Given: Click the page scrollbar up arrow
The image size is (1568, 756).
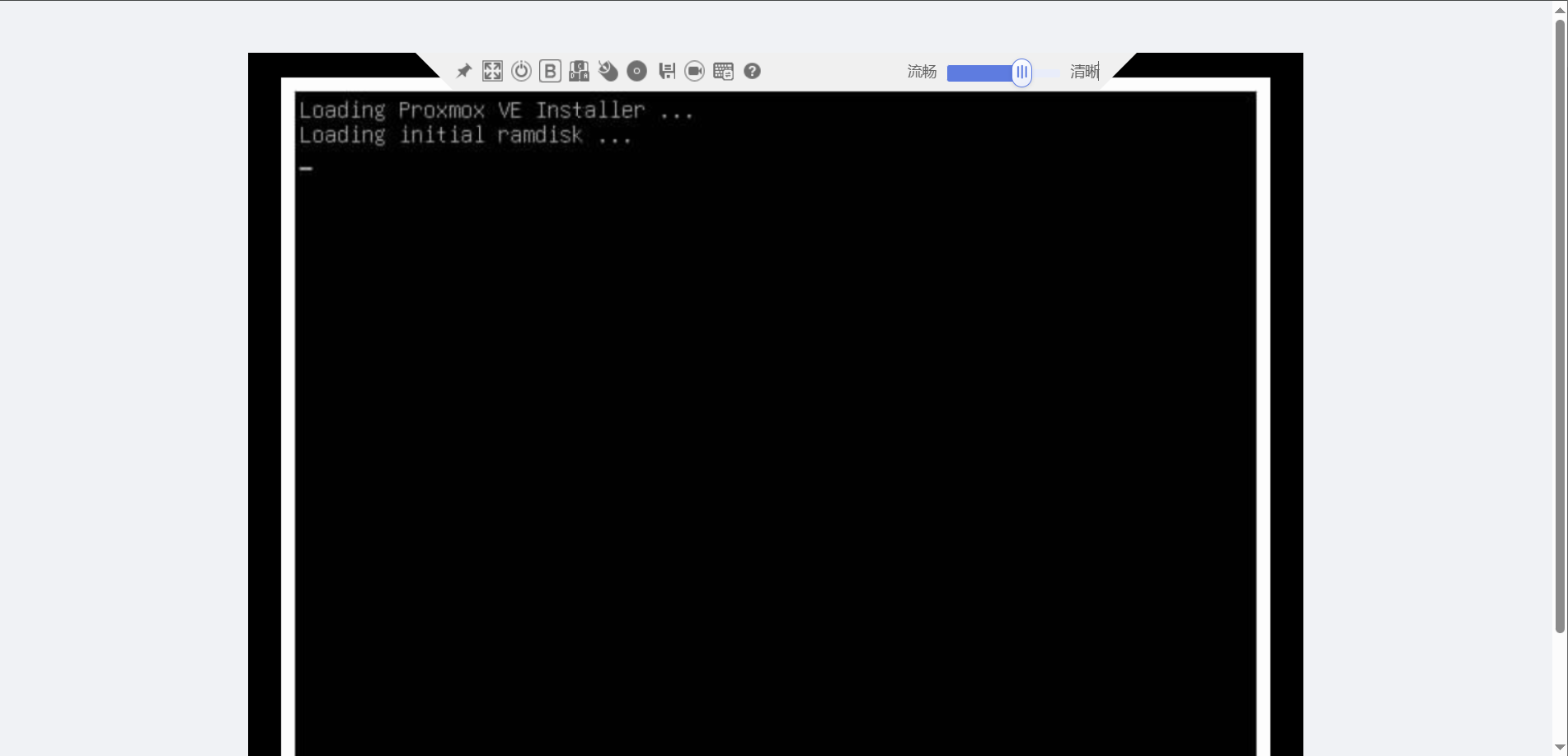Looking at the screenshot, I should tap(1560, 9).
